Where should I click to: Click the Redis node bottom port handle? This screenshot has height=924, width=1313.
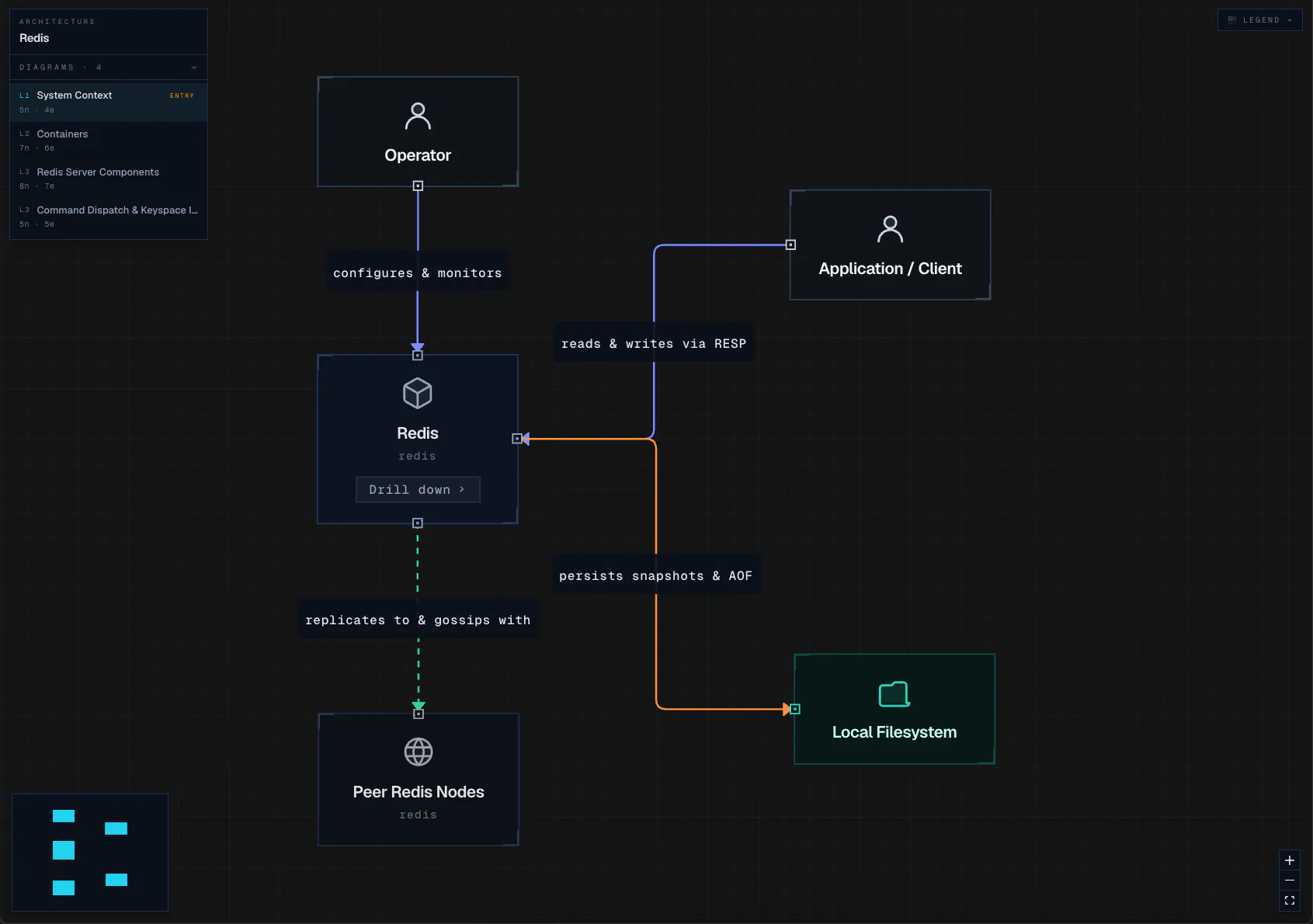[x=418, y=523]
